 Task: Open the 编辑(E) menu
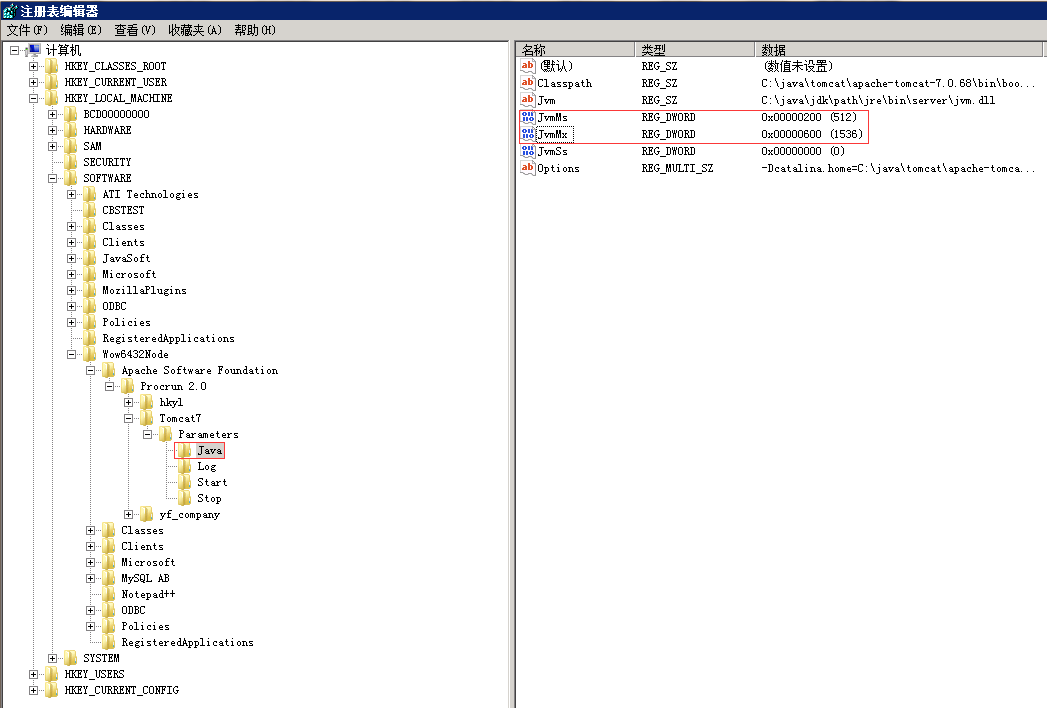click(x=81, y=30)
